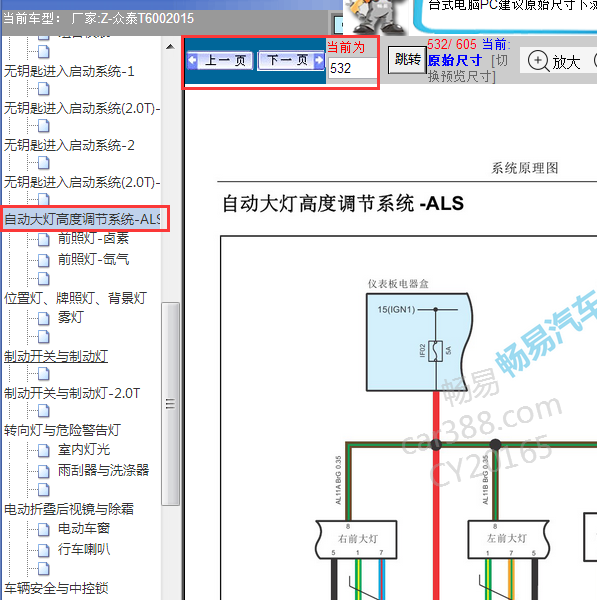Go to next page with 下一页 button
597x600 pixels.
coord(291,60)
